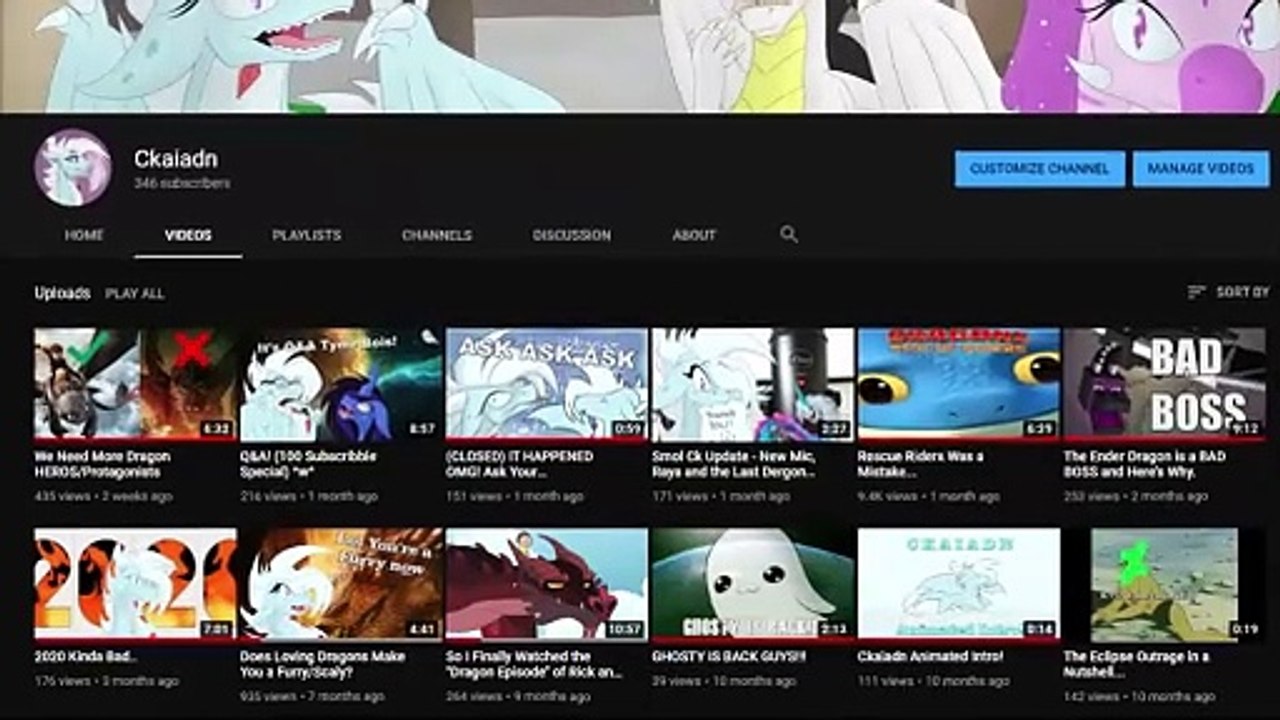
Task: Click the Ckaiadn channel avatar
Action: [73, 168]
